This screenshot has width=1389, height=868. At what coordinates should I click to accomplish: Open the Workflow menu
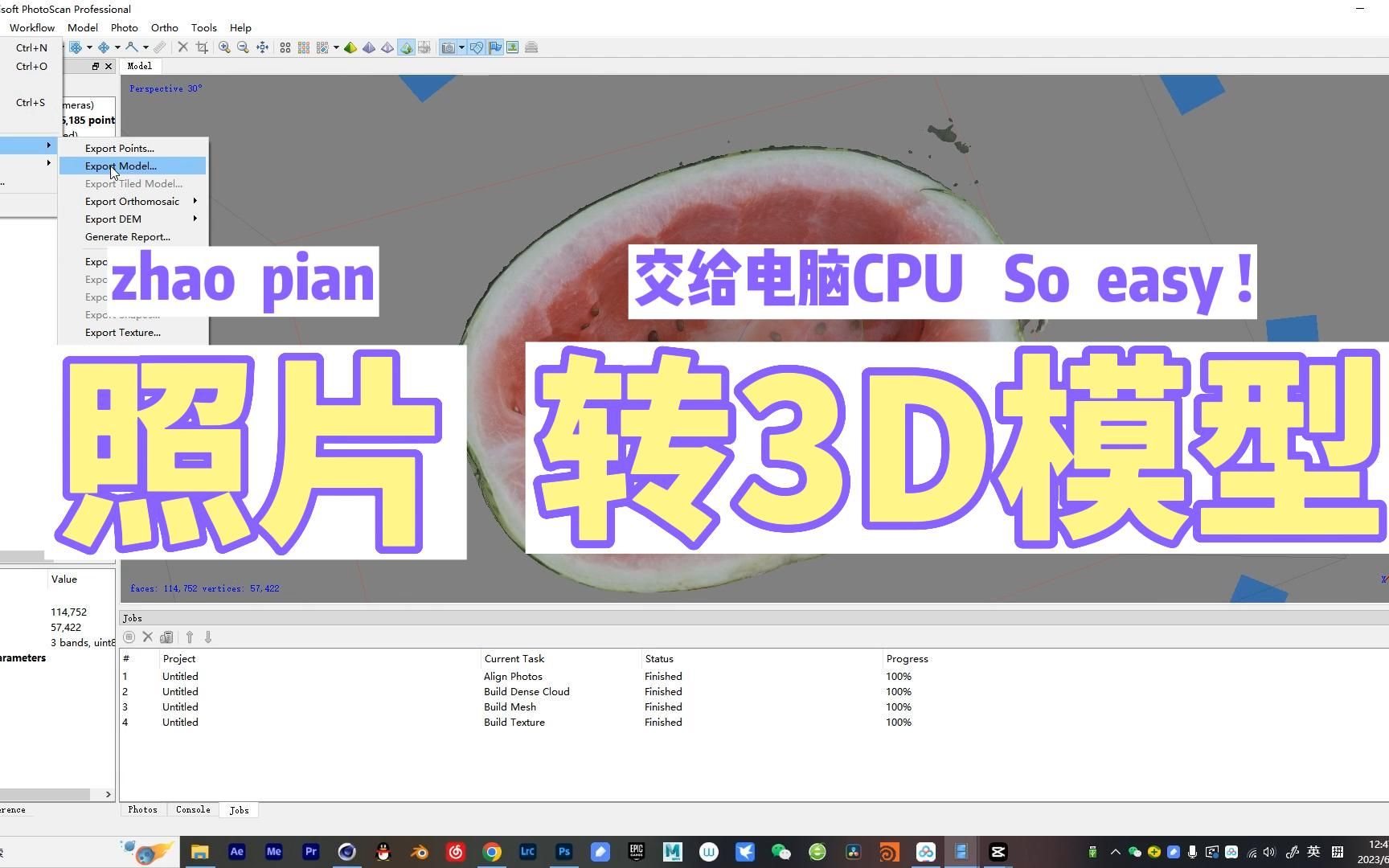(x=31, y=27)
